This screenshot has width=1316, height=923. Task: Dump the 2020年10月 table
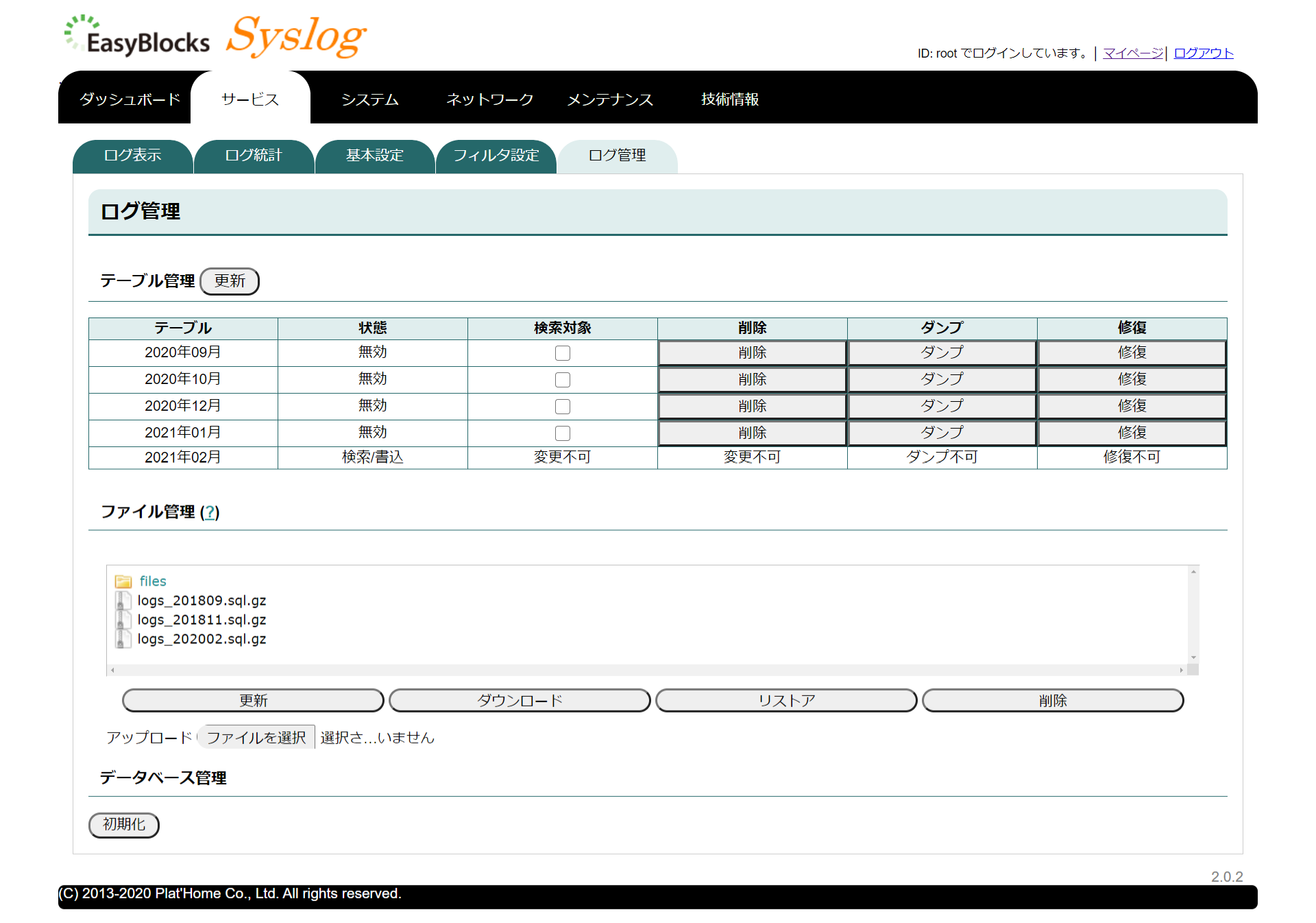point(942,380)
